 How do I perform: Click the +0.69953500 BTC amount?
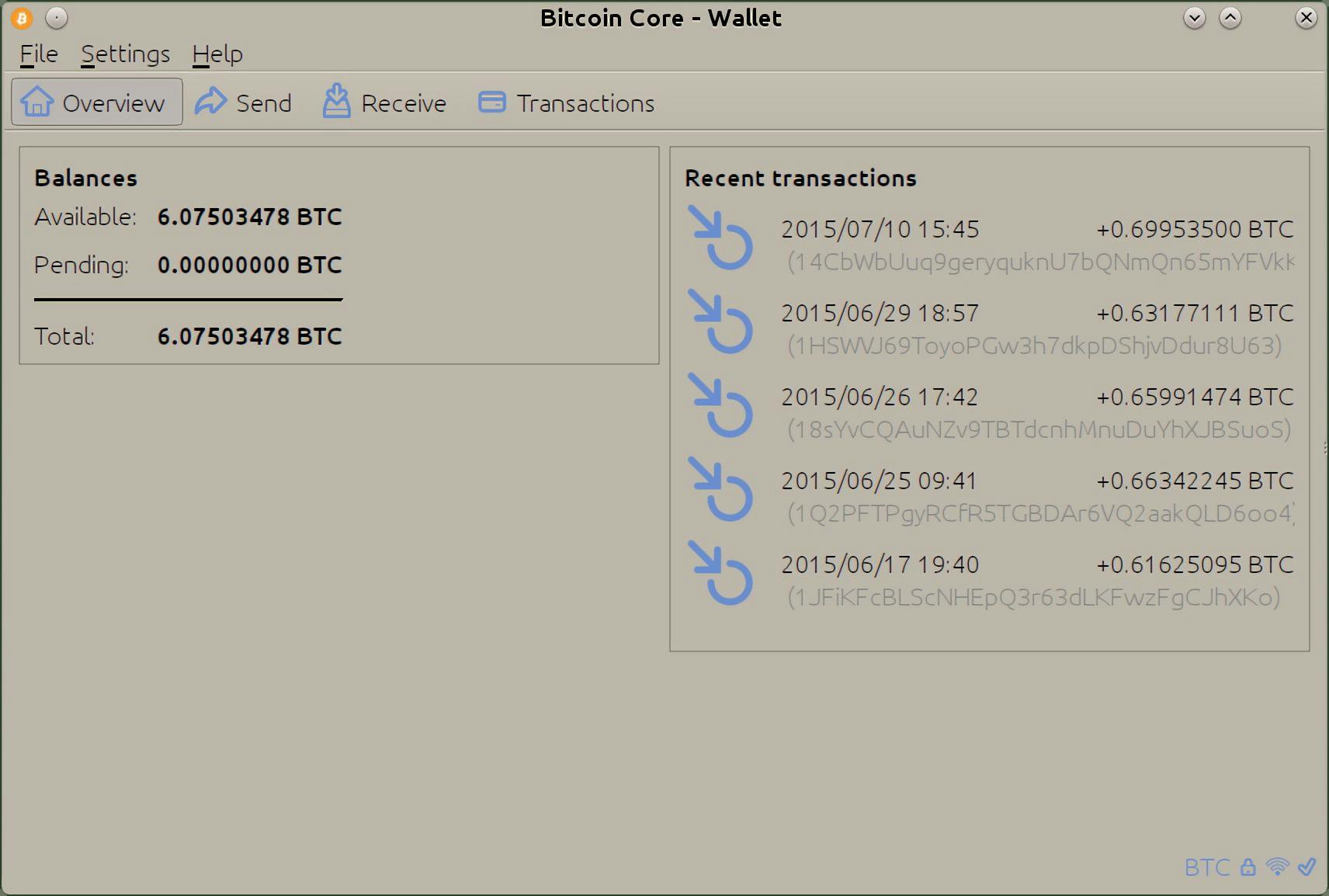coord(1195,229)
